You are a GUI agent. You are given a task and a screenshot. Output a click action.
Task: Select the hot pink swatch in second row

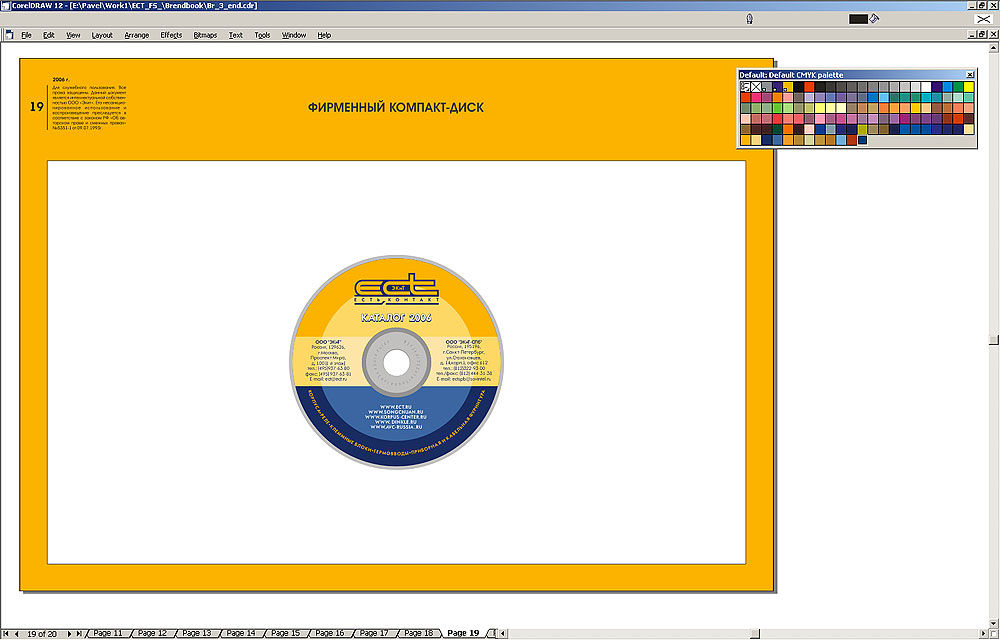coord(756,98)
